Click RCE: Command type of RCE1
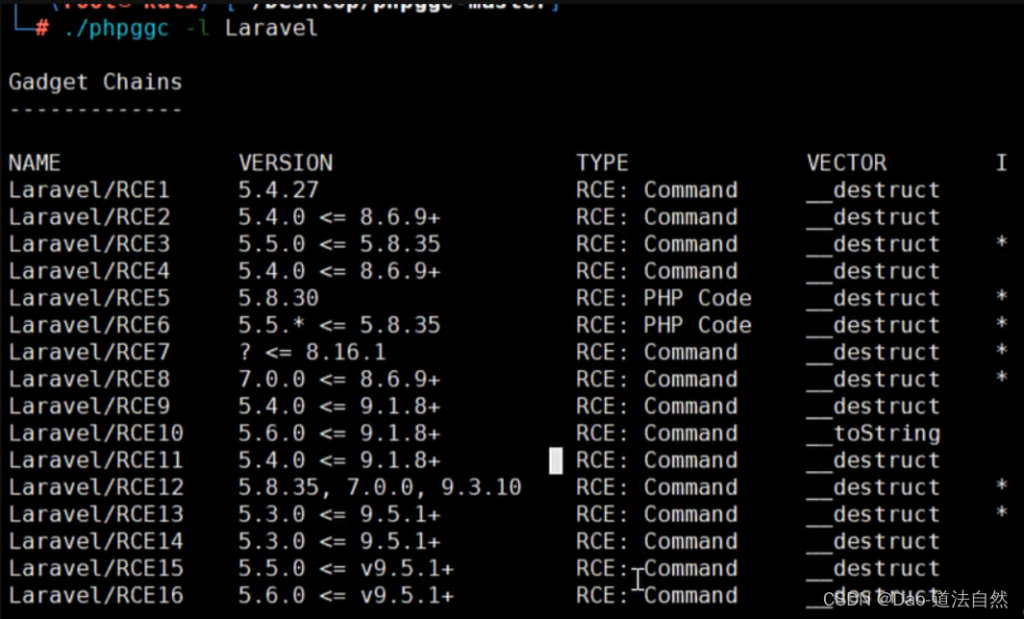 [x=657, y=190]
